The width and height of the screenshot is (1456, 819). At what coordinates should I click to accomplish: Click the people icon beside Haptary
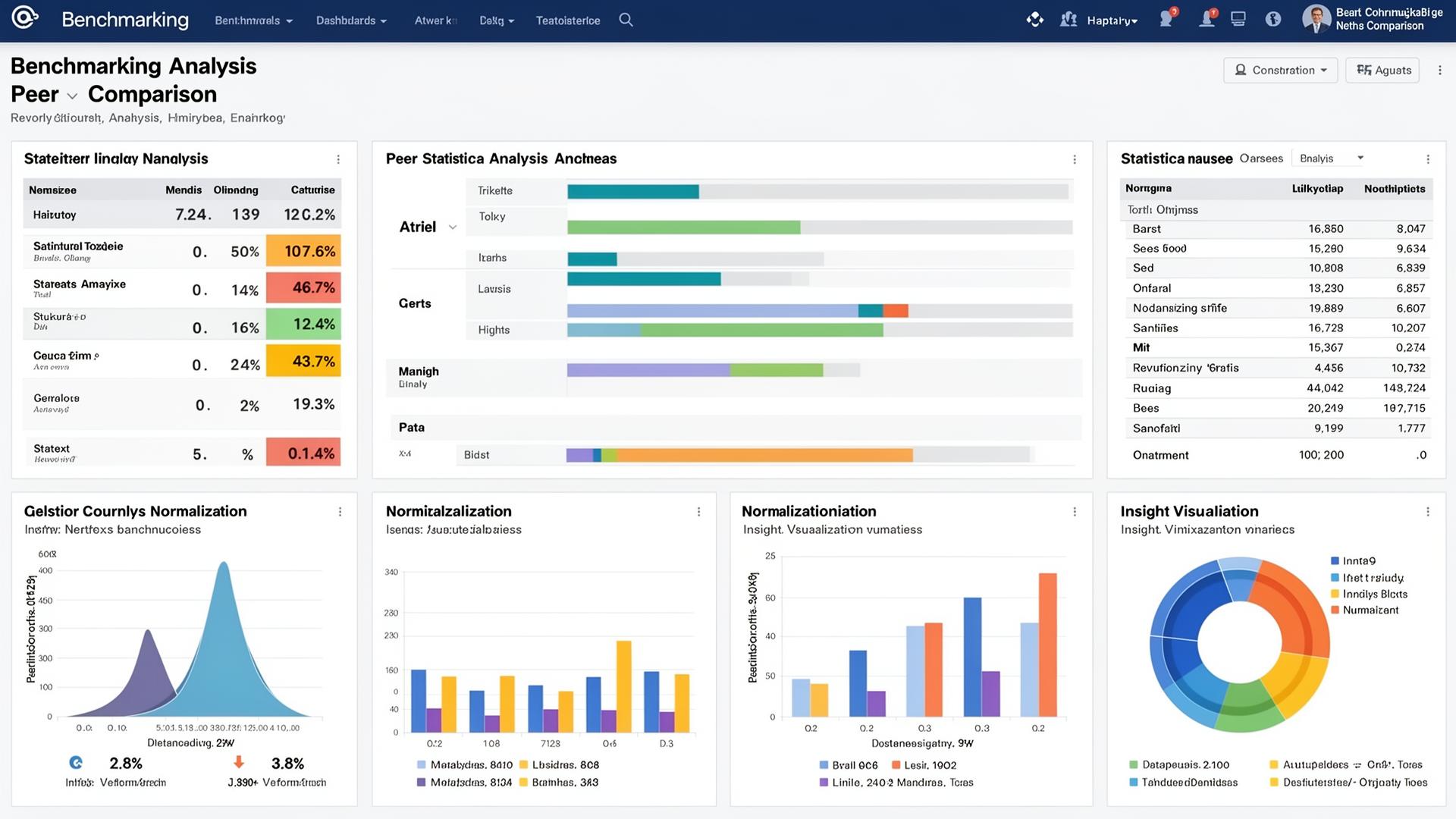click(1068, 20)
